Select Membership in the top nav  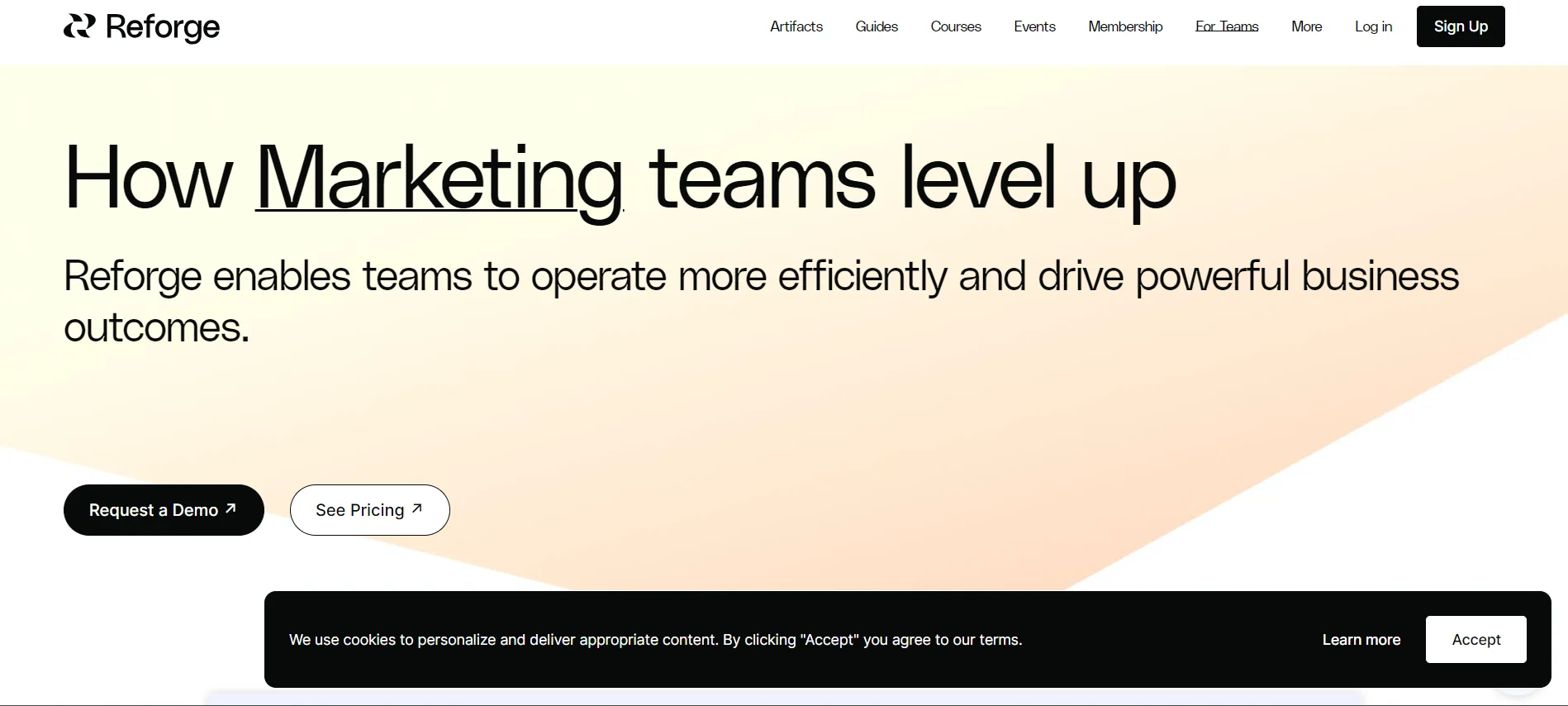pyautogui.click(x=1125, y=26)
